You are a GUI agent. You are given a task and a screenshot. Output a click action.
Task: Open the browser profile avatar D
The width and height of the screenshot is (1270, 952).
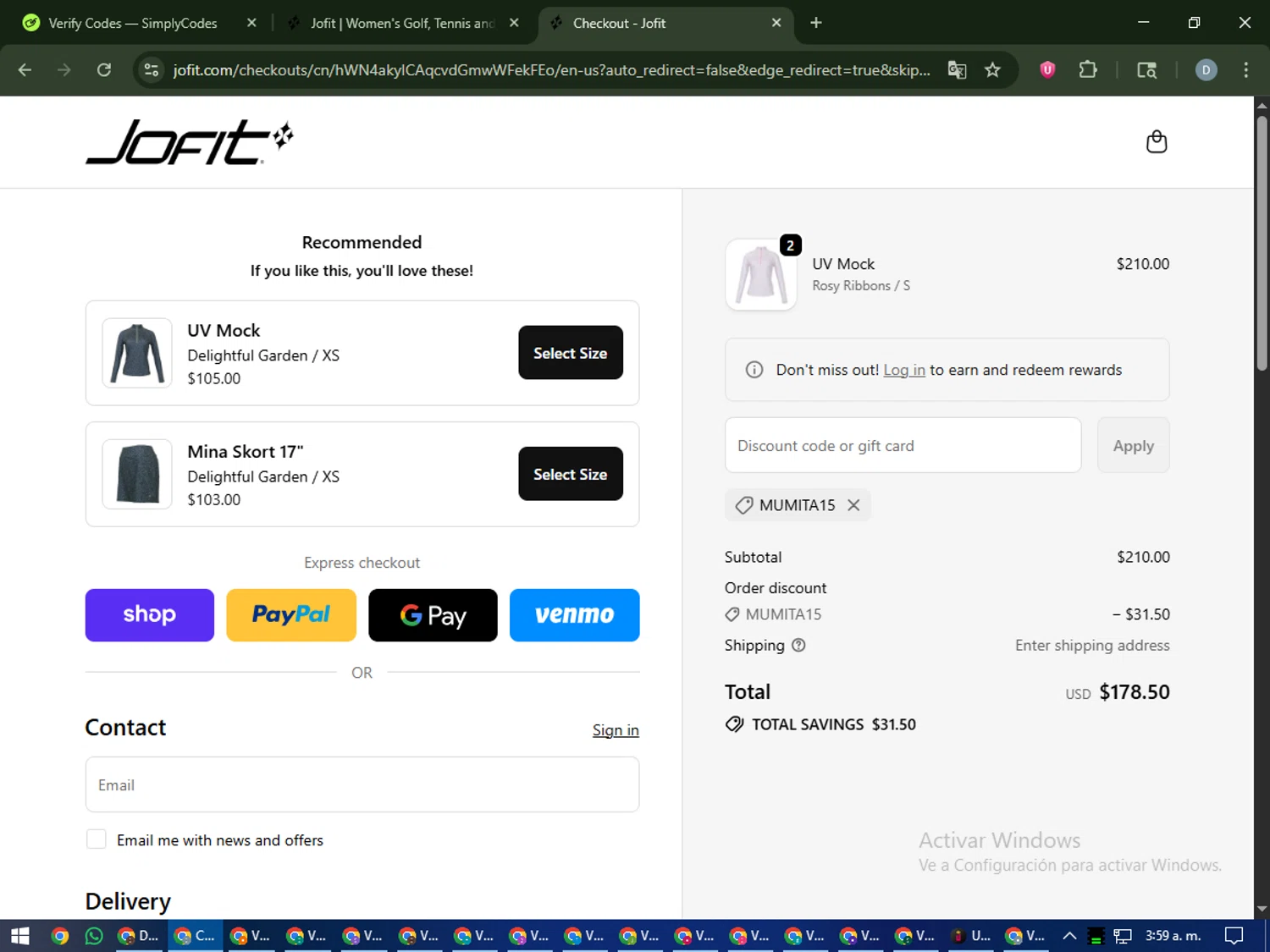1206,70
